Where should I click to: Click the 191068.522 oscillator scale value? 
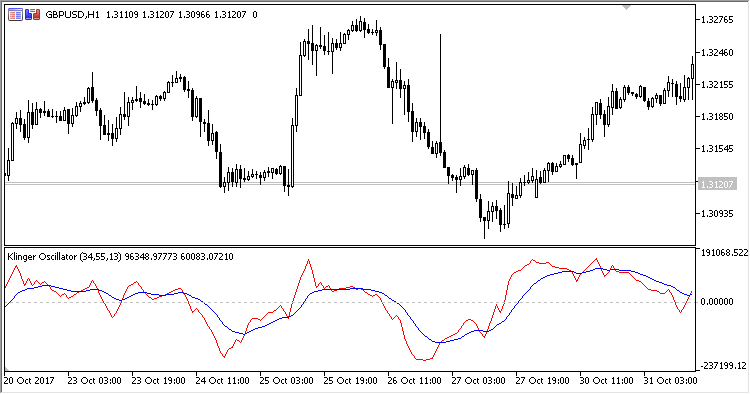(x=724, y=252)
